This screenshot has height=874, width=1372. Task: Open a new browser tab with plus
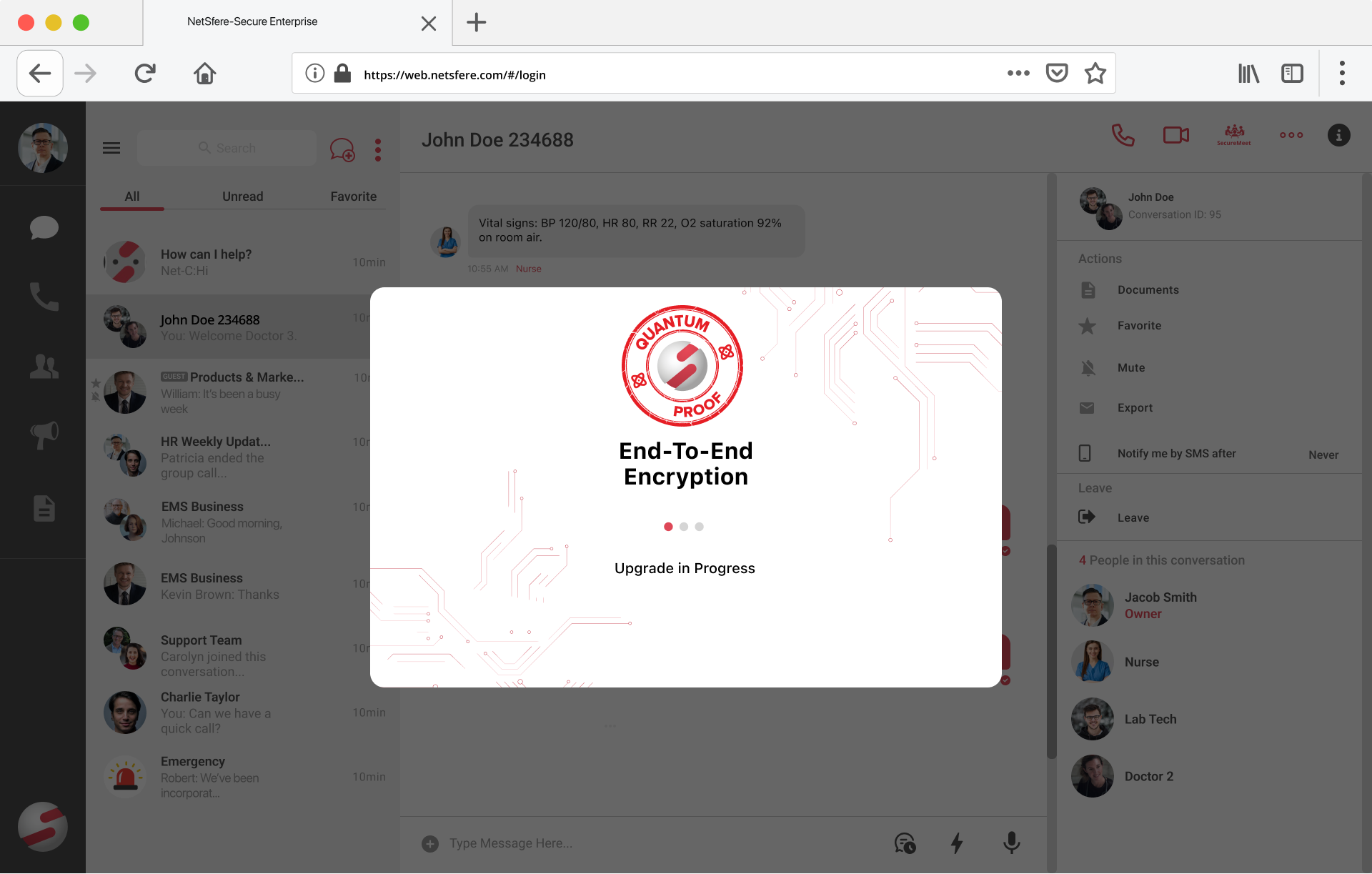[x=477, y=22]
